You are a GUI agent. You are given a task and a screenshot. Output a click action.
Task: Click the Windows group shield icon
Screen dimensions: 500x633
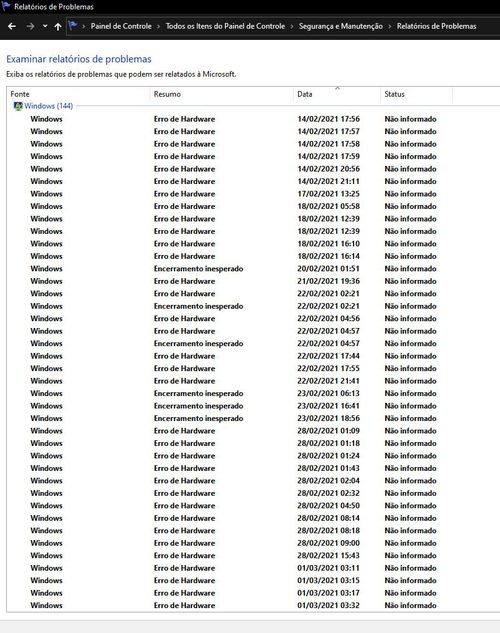pyautogui.click(x=18, y=106)
